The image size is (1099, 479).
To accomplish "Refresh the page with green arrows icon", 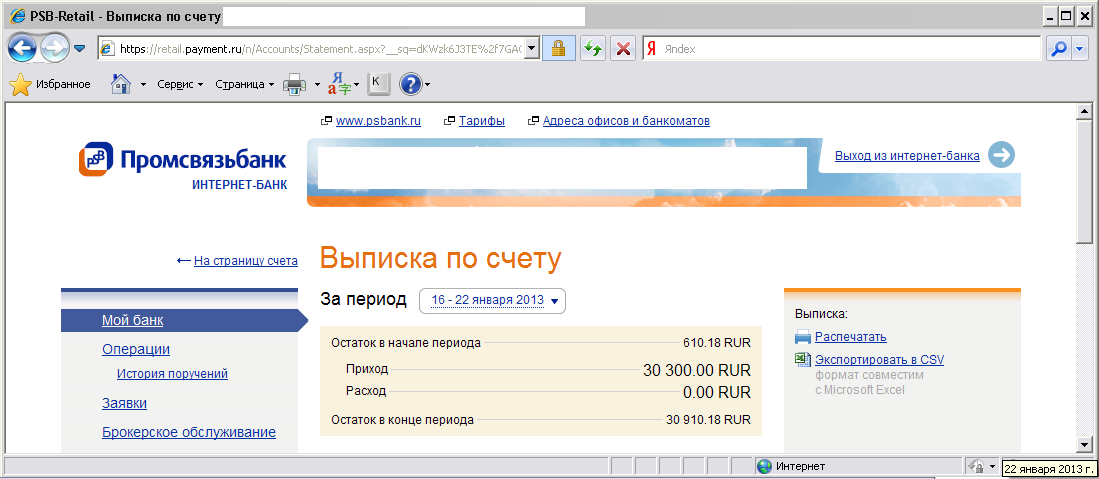I will pos(594,49).
